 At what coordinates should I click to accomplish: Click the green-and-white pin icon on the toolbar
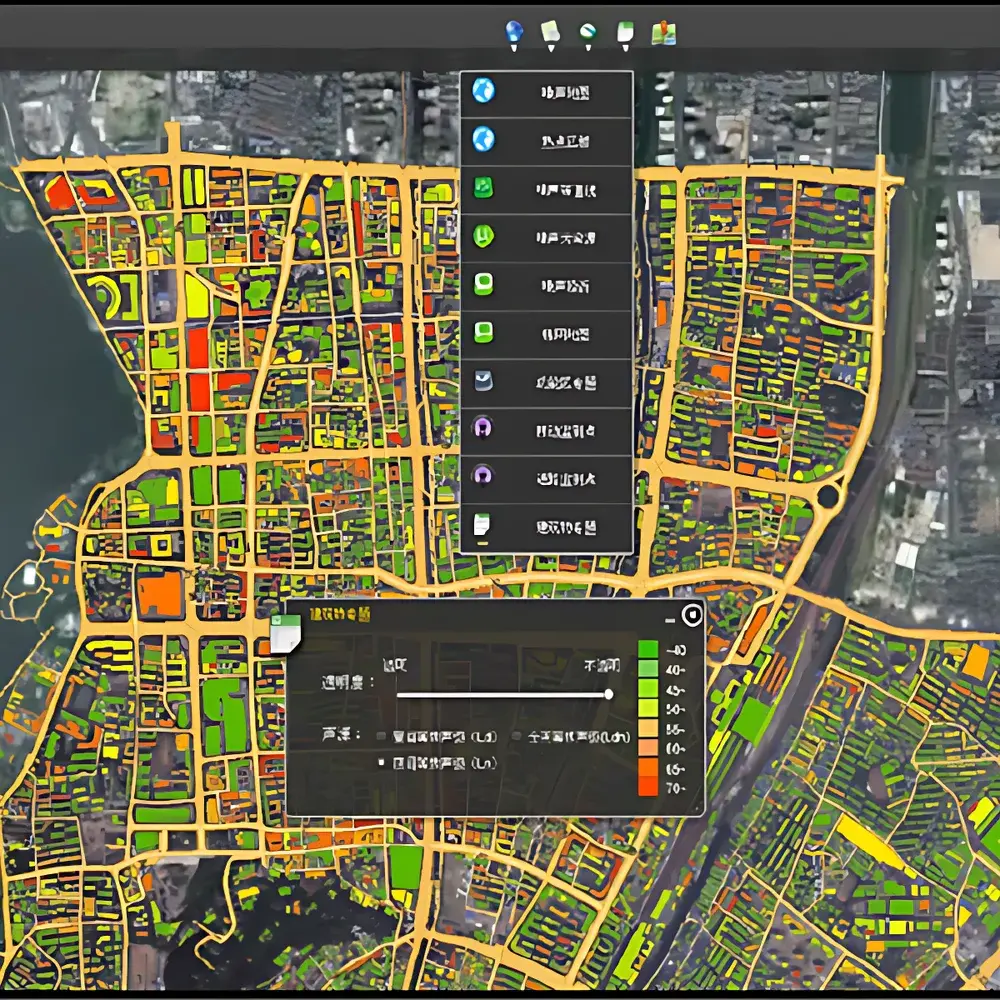click(x=627, y=32)
